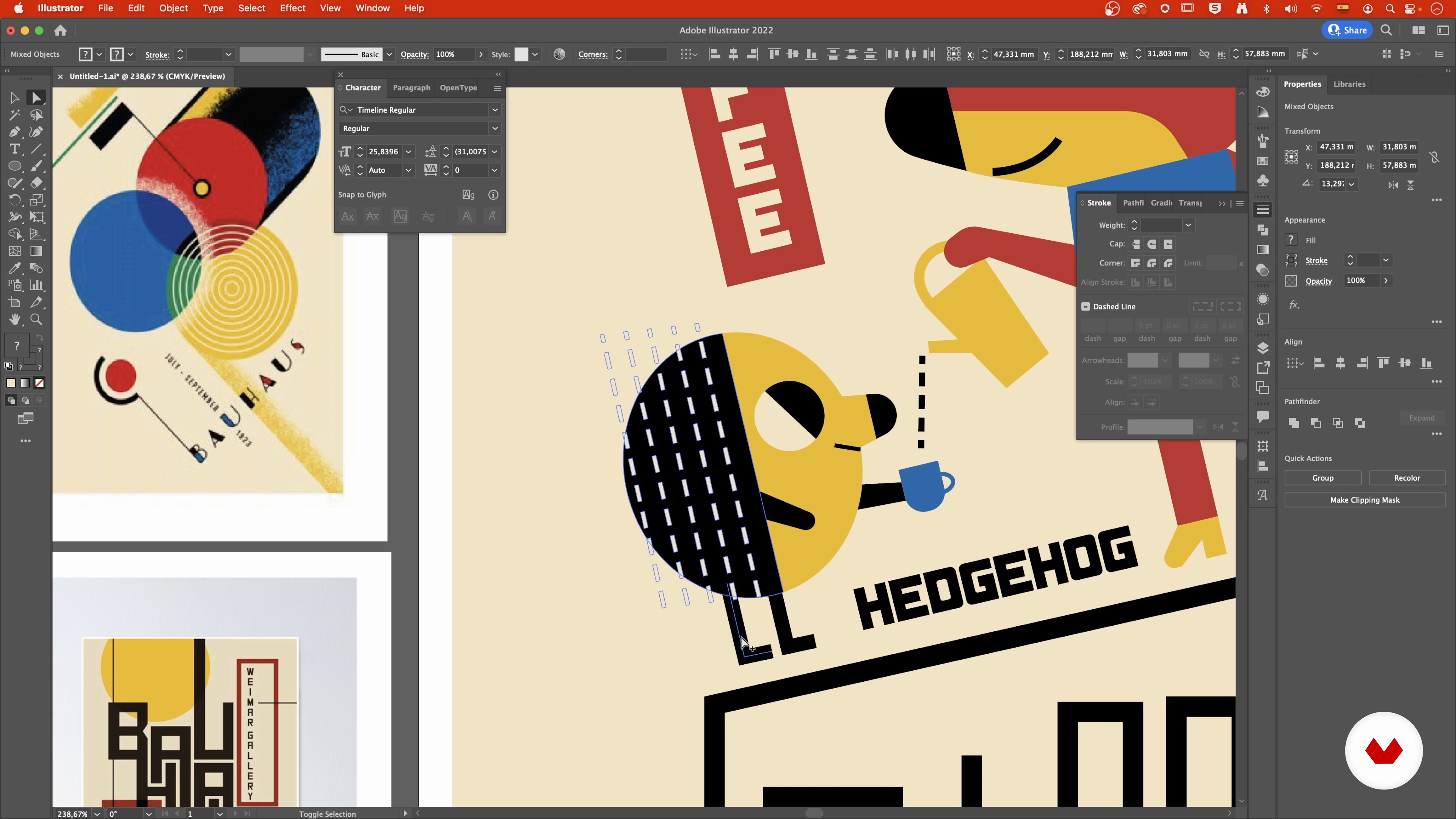Open the Object menu
This screenshot has height=819, width=1456.
click(x=173, y=8)
